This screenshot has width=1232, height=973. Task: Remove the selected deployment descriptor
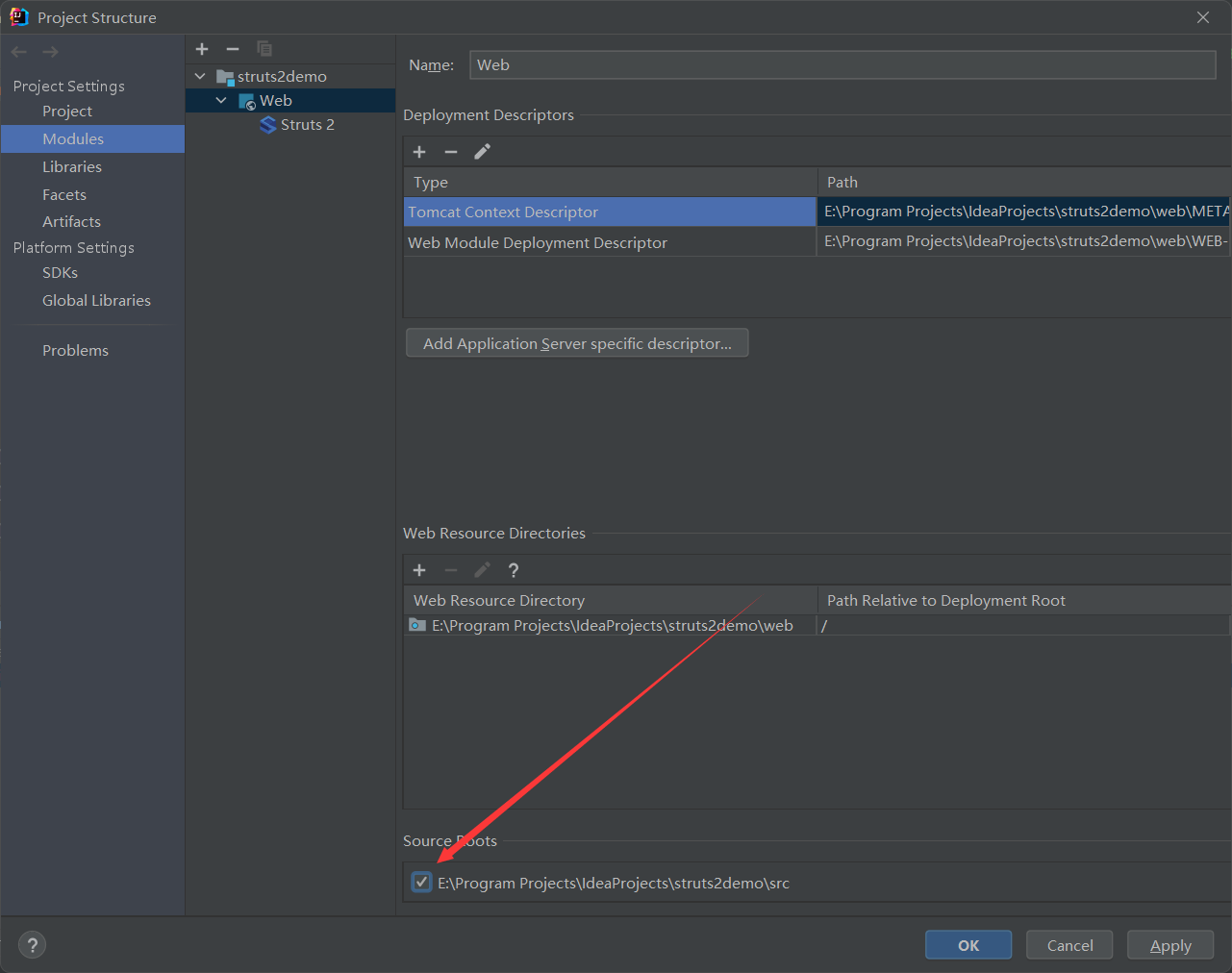[x=451, y=152]
